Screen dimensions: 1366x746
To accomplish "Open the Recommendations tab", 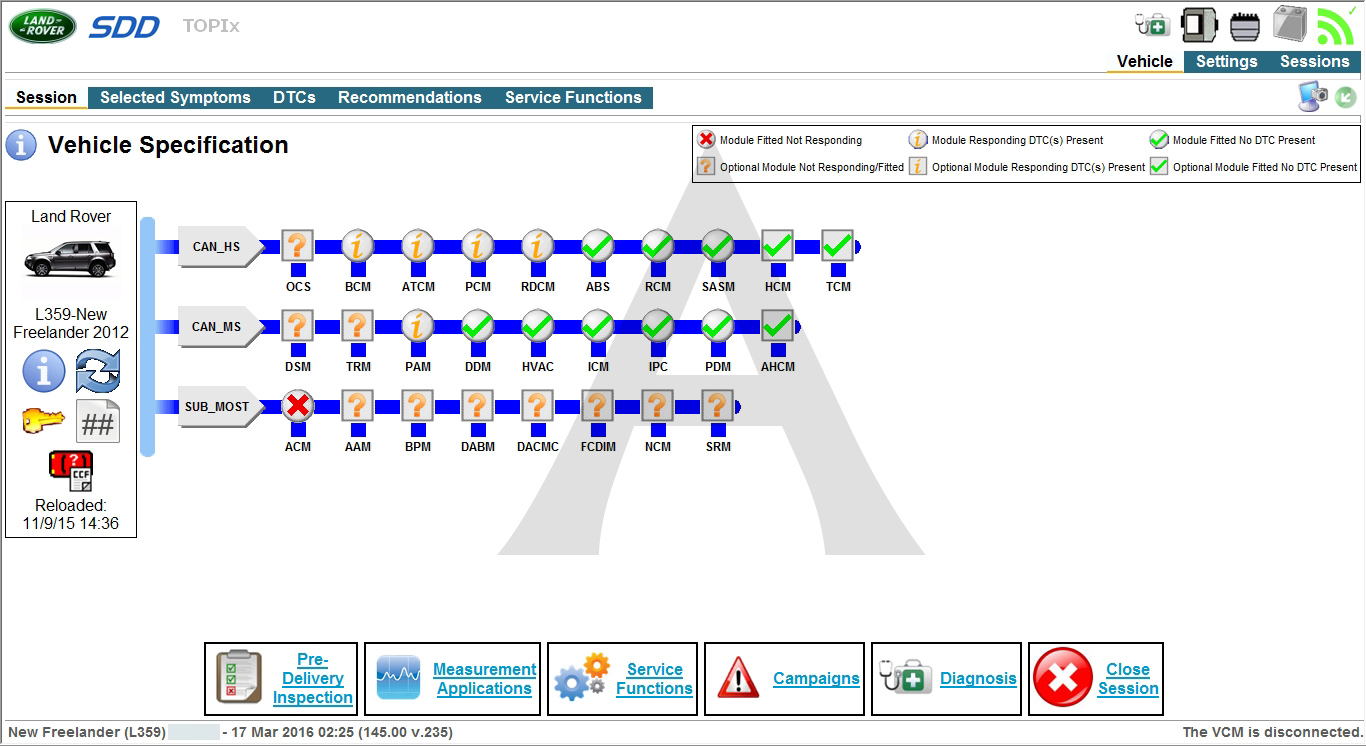I will click(409, 98).
